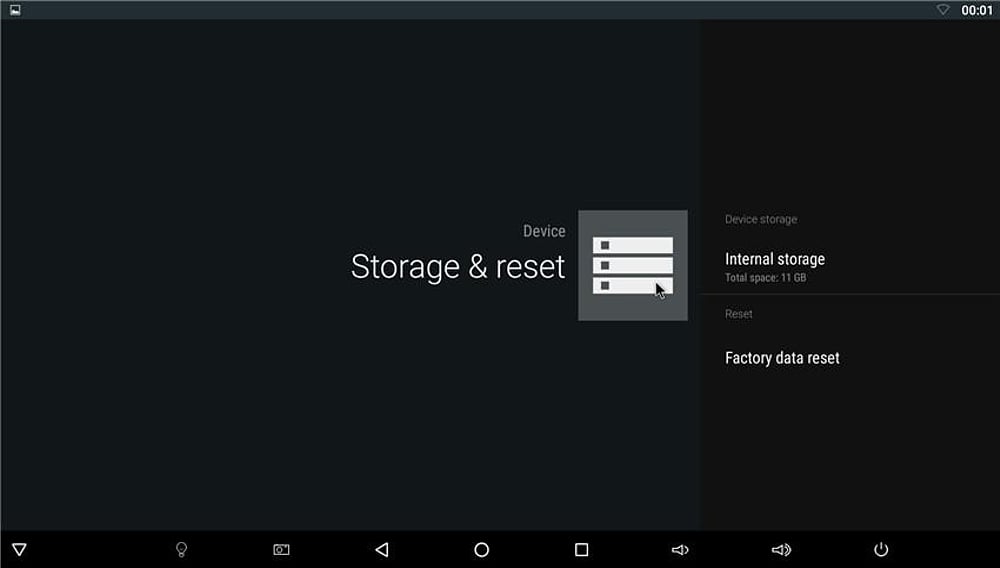Open recent apps with square button
Viewport: 1000px width, 568px height.
pyautogui.click(x=581, y=549)
